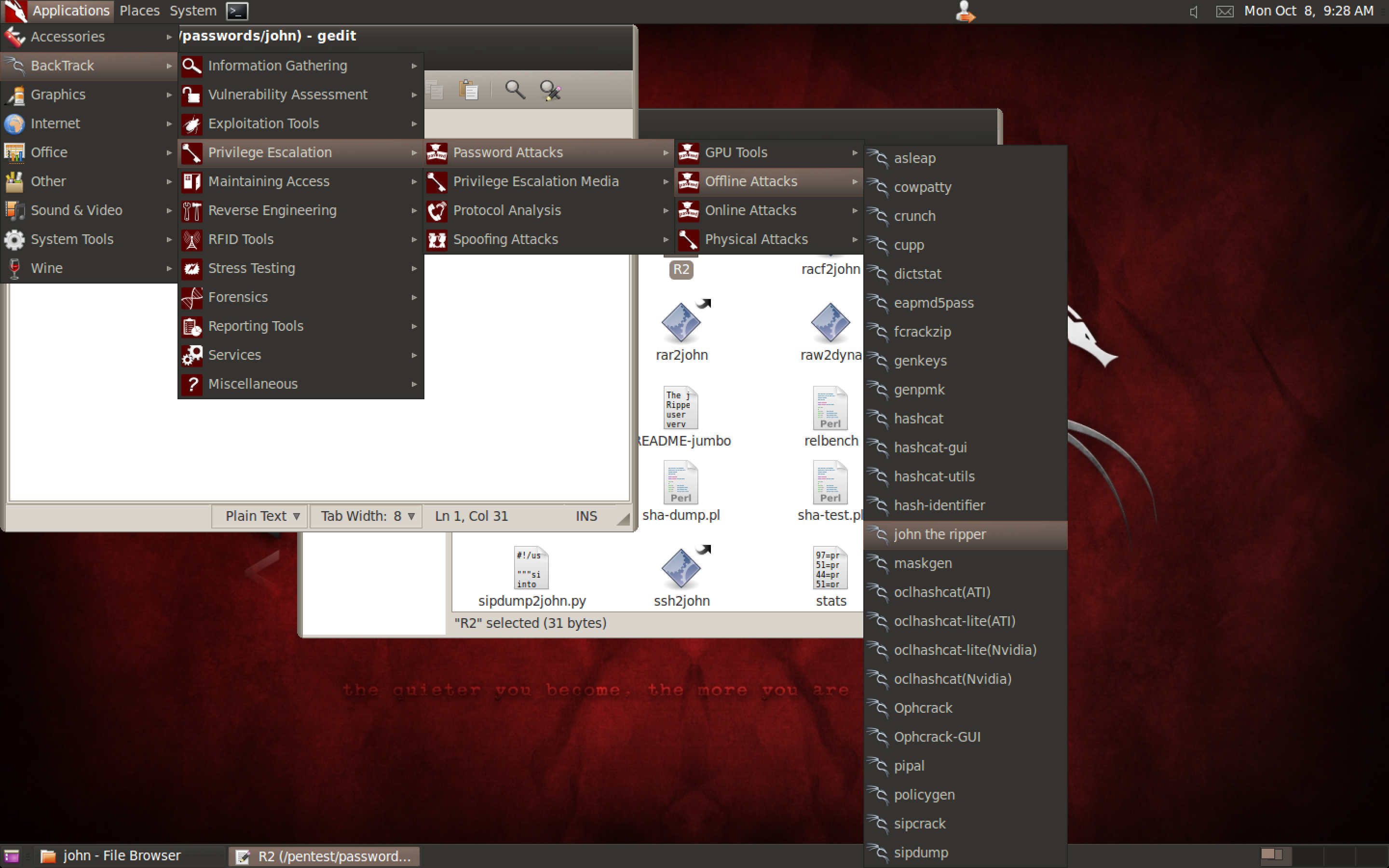Screen dimensions: 1389x868
Task: Select the R2 file label in file browser
Action: point(681,269)
